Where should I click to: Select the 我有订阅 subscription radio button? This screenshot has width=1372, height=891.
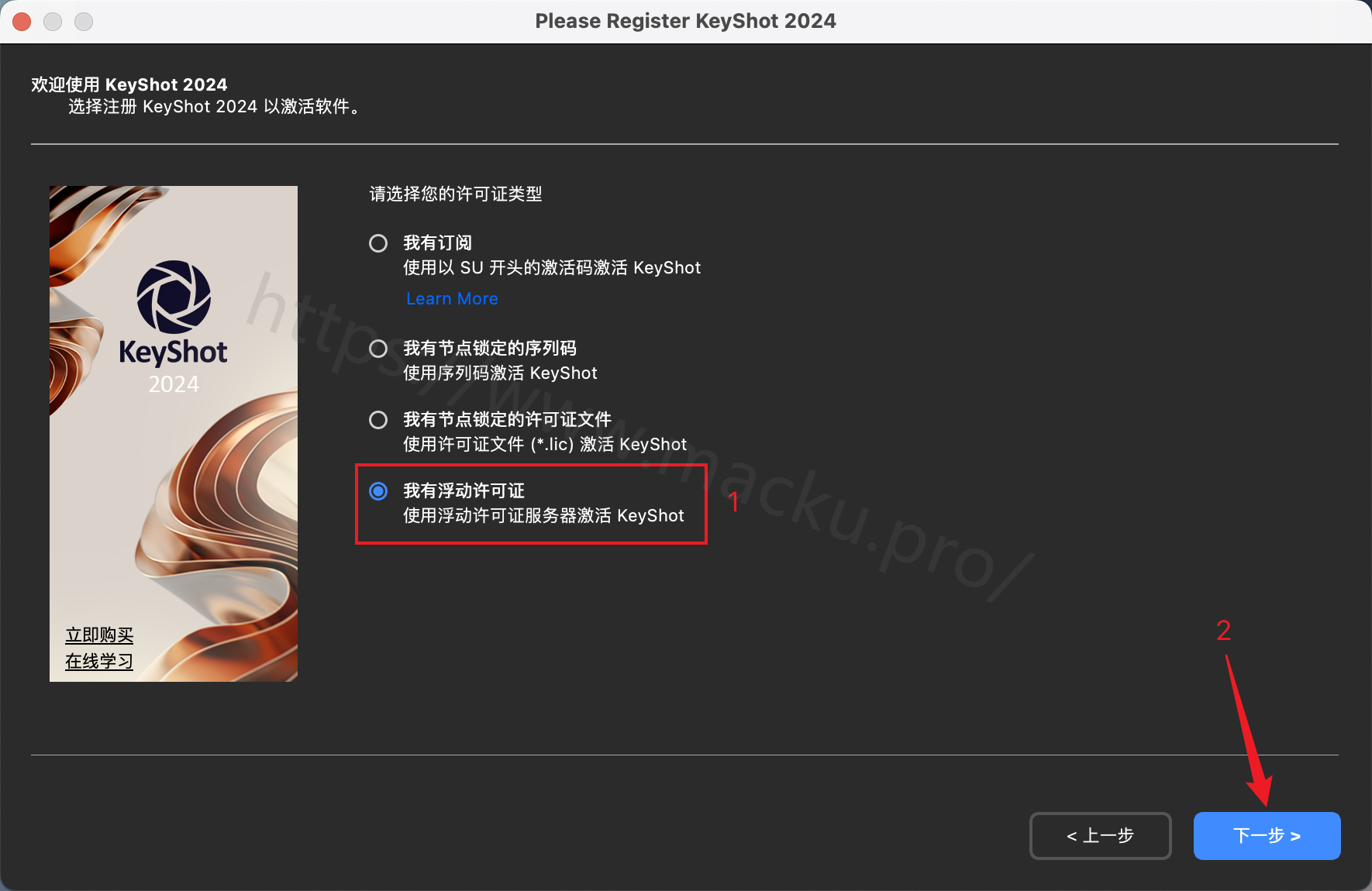click(378, 243)
